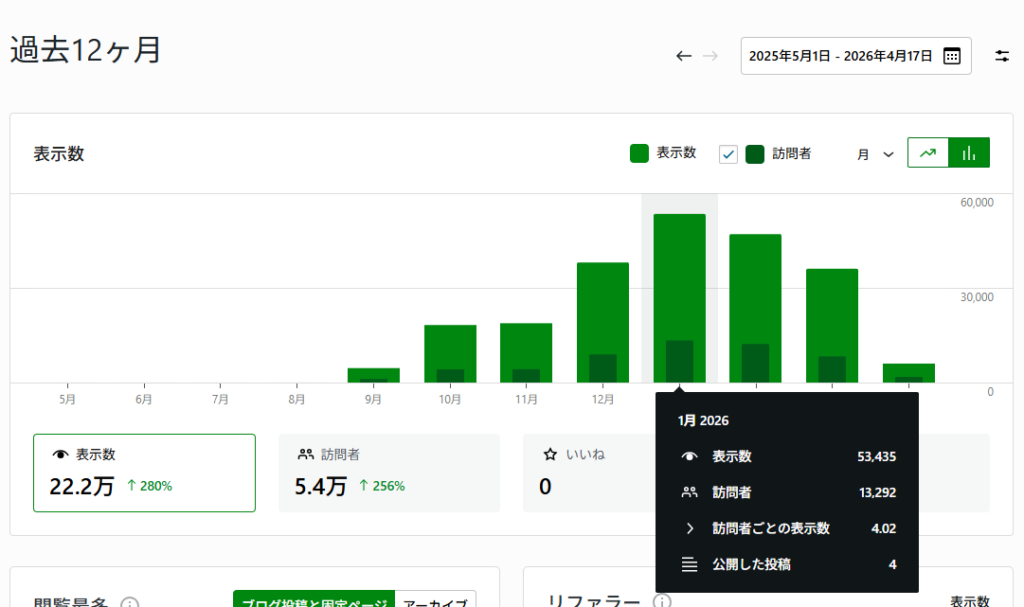Select the 訪問者 stat card
Viewport: 1024px width, 607px height.
389,473
